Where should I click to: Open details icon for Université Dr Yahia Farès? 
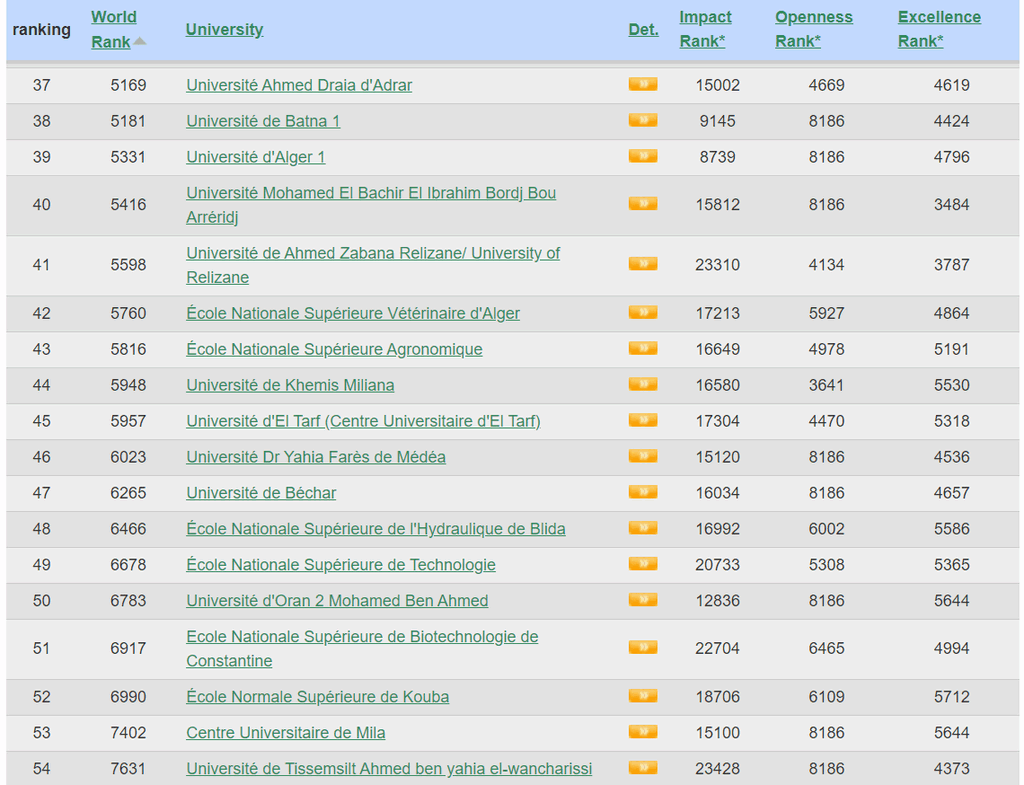[643, 456]
